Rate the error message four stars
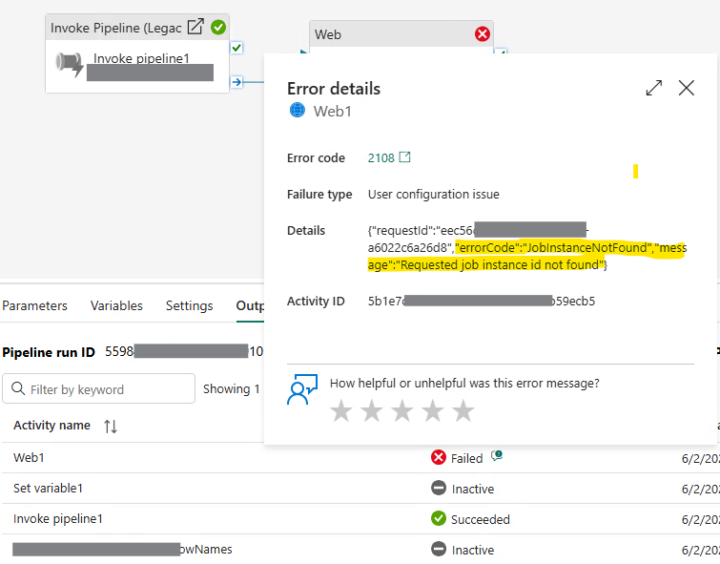 click(433, 411)
